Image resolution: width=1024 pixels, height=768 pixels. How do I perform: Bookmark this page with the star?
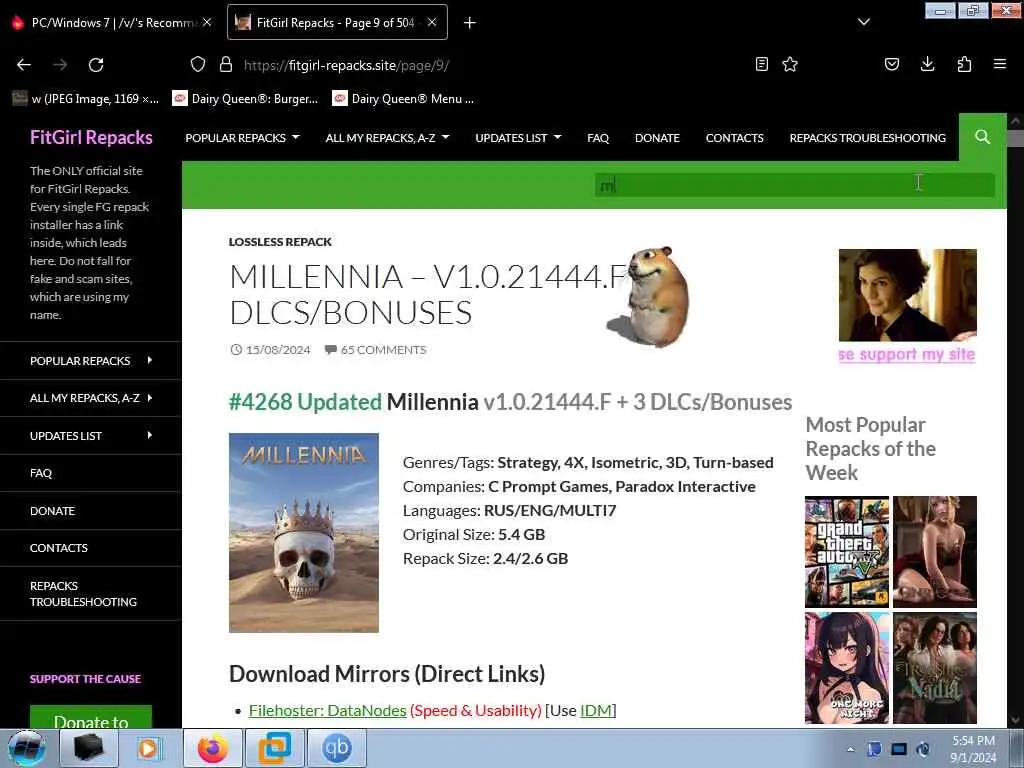coord(790,64)
